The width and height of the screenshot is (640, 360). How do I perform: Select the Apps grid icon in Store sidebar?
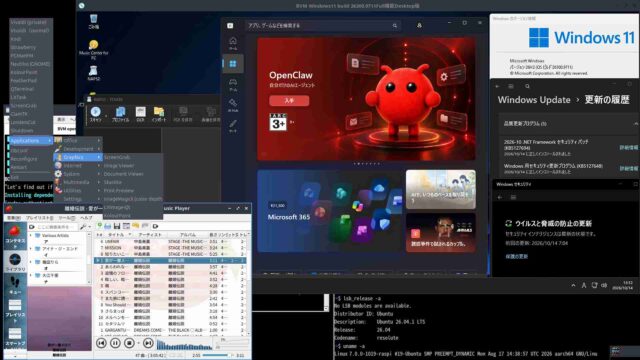coord(233,64)
